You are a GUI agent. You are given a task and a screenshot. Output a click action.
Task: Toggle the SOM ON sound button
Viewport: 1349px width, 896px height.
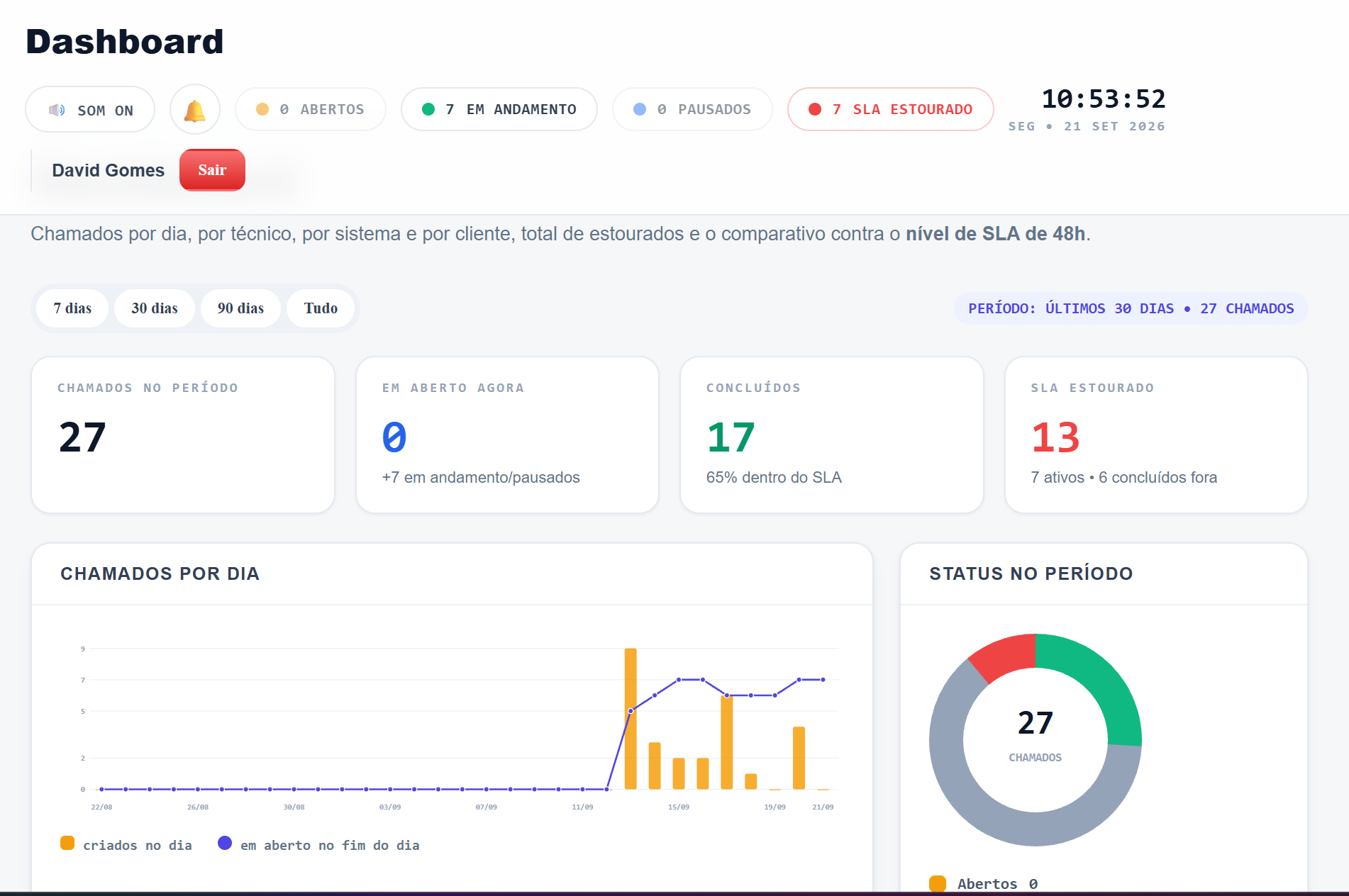[x=90, y=110]
